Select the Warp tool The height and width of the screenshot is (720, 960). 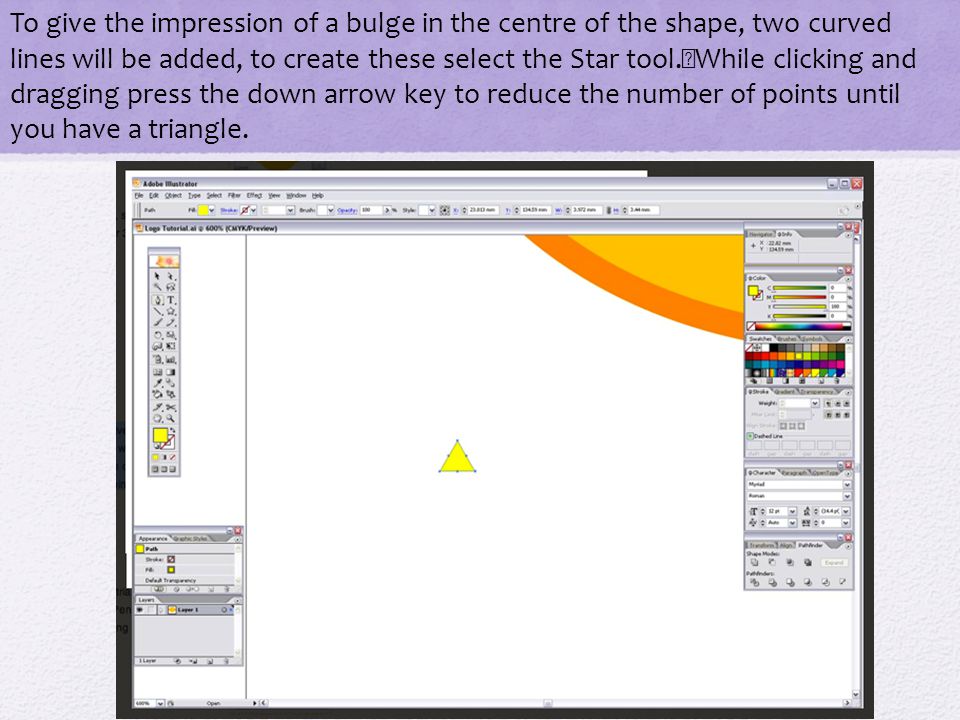(x=157, y=347)
